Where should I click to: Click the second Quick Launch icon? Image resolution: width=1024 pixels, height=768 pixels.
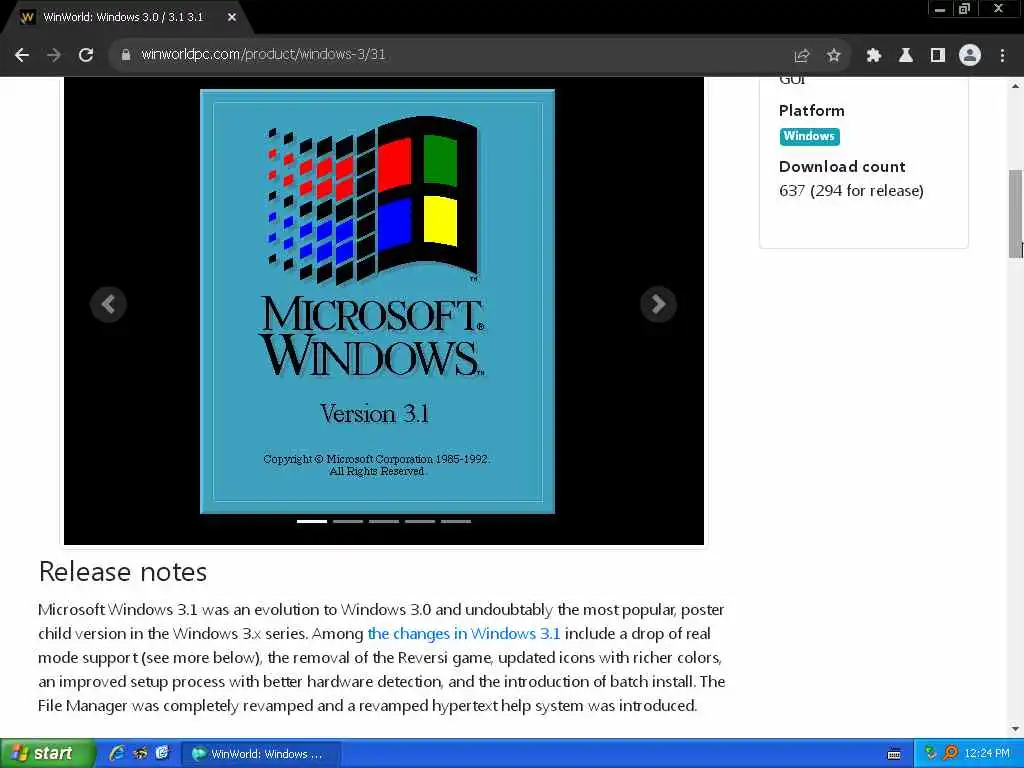(x=140, y=754)
